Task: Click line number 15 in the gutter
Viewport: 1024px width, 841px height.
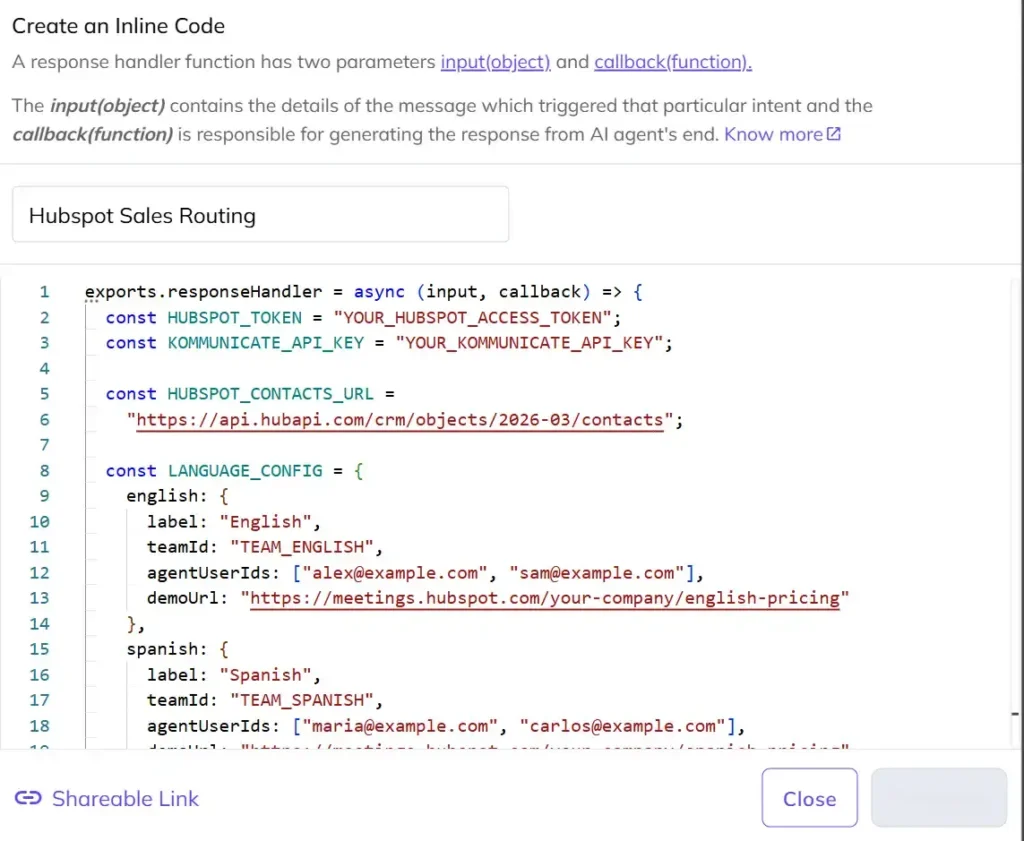Action: (x=39, y=649)
